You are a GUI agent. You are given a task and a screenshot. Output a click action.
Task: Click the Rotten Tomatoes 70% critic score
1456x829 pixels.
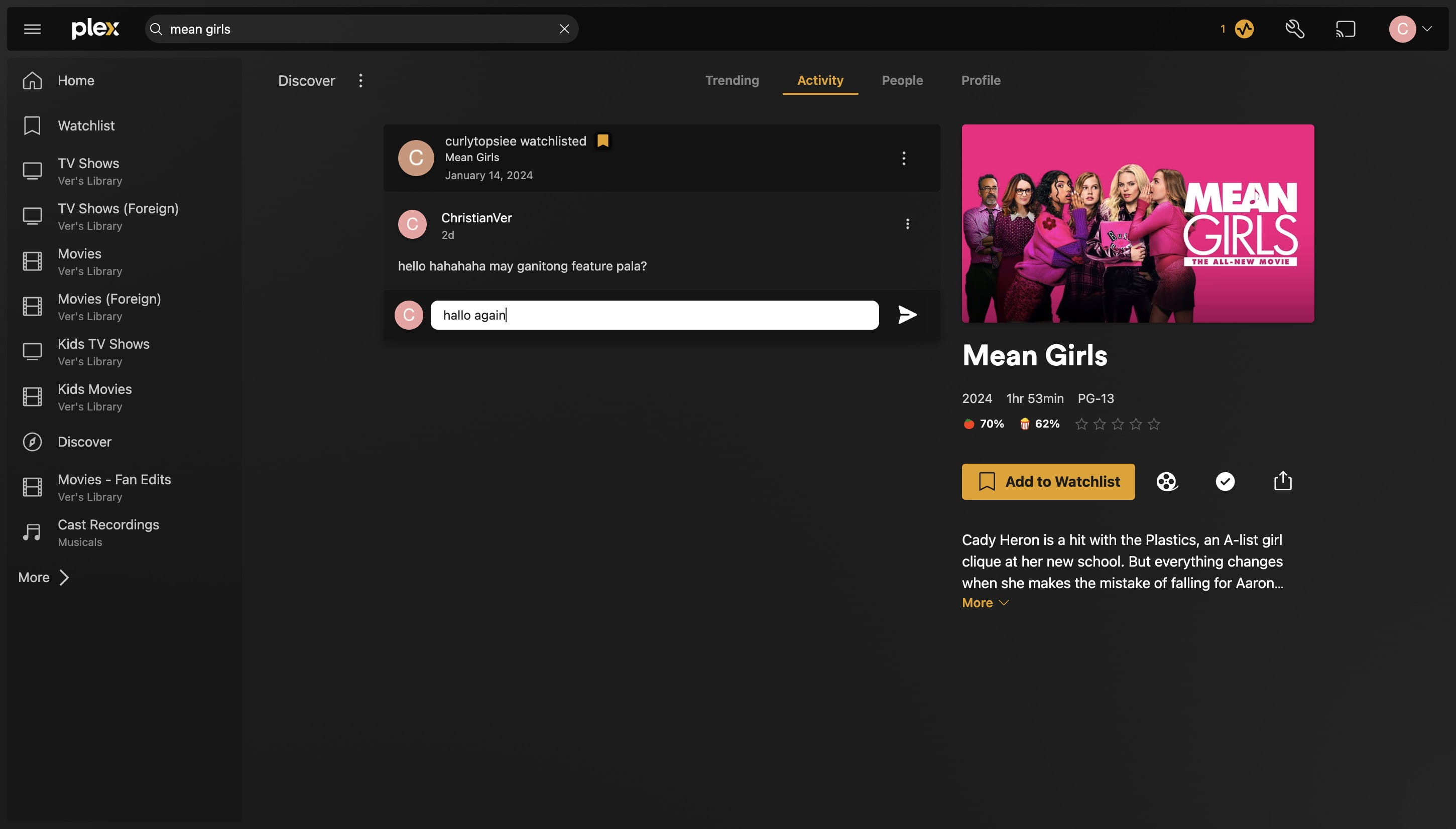[x=984, y=424]
